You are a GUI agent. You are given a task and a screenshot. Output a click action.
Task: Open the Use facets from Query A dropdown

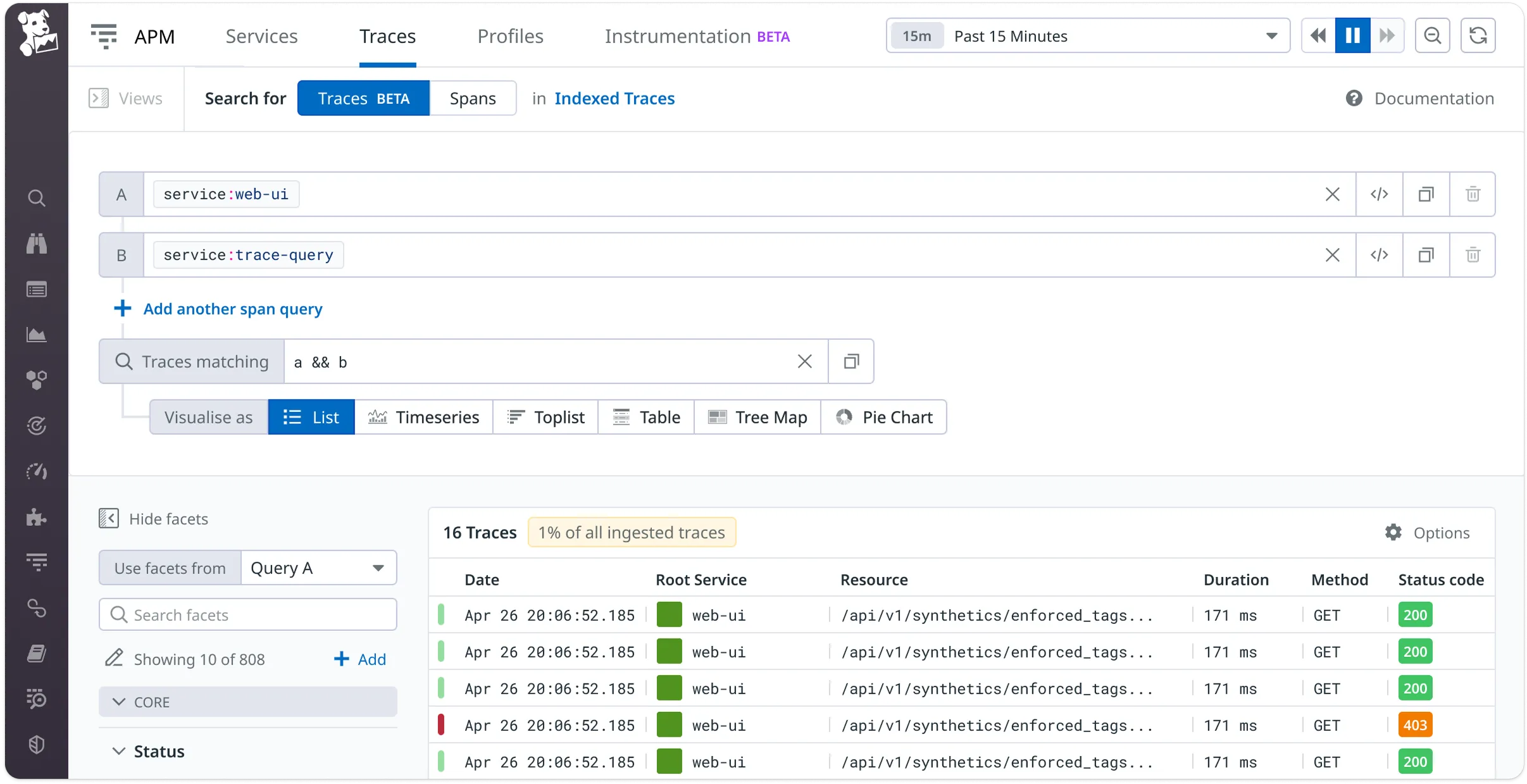pos(318,568)
